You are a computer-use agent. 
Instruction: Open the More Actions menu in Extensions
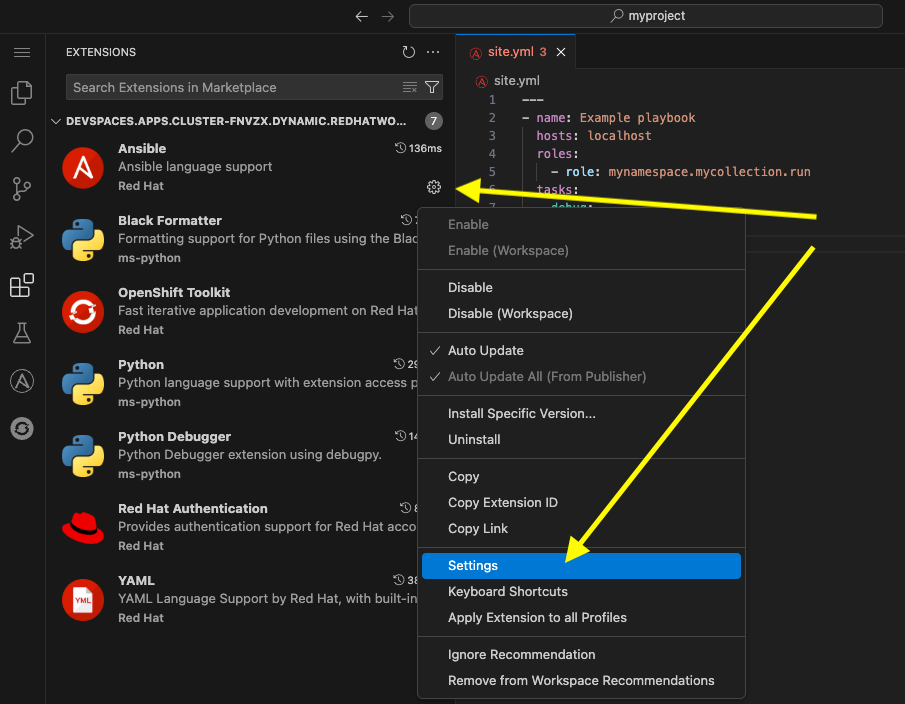(432, 52)
